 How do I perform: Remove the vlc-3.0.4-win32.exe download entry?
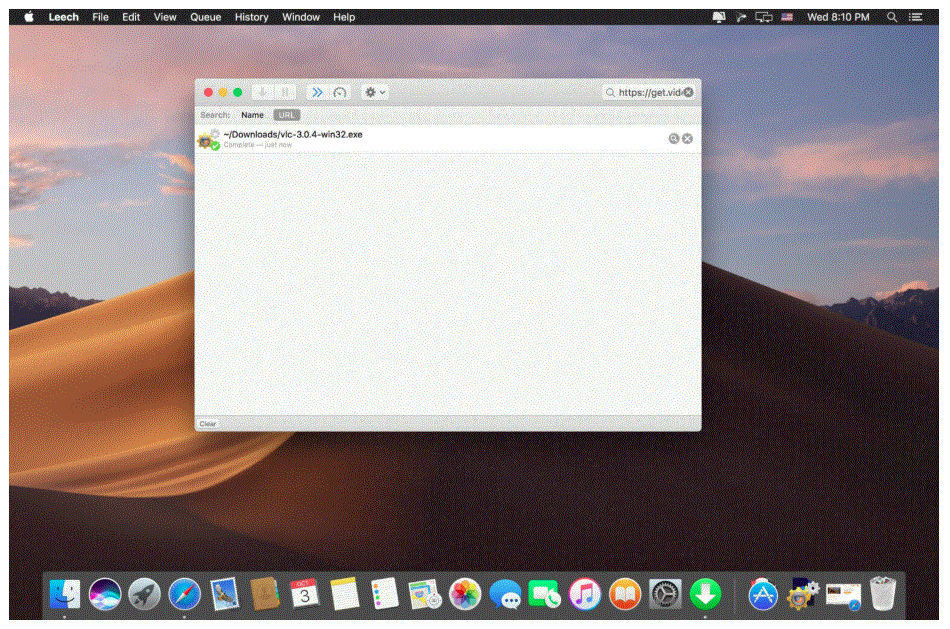(x=687, y=139)
